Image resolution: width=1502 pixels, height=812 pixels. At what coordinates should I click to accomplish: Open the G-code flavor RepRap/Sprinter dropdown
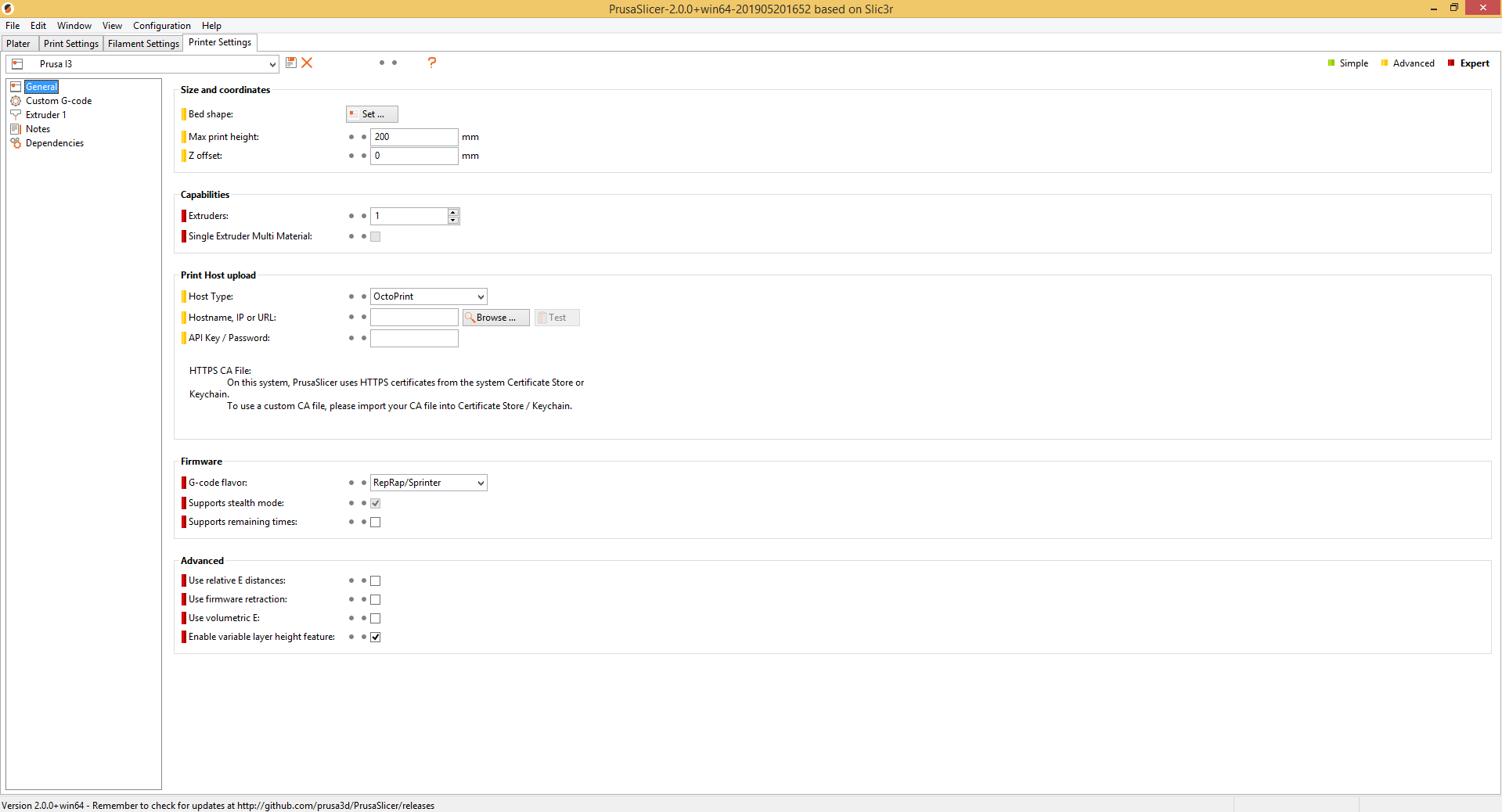click(481, 483)
